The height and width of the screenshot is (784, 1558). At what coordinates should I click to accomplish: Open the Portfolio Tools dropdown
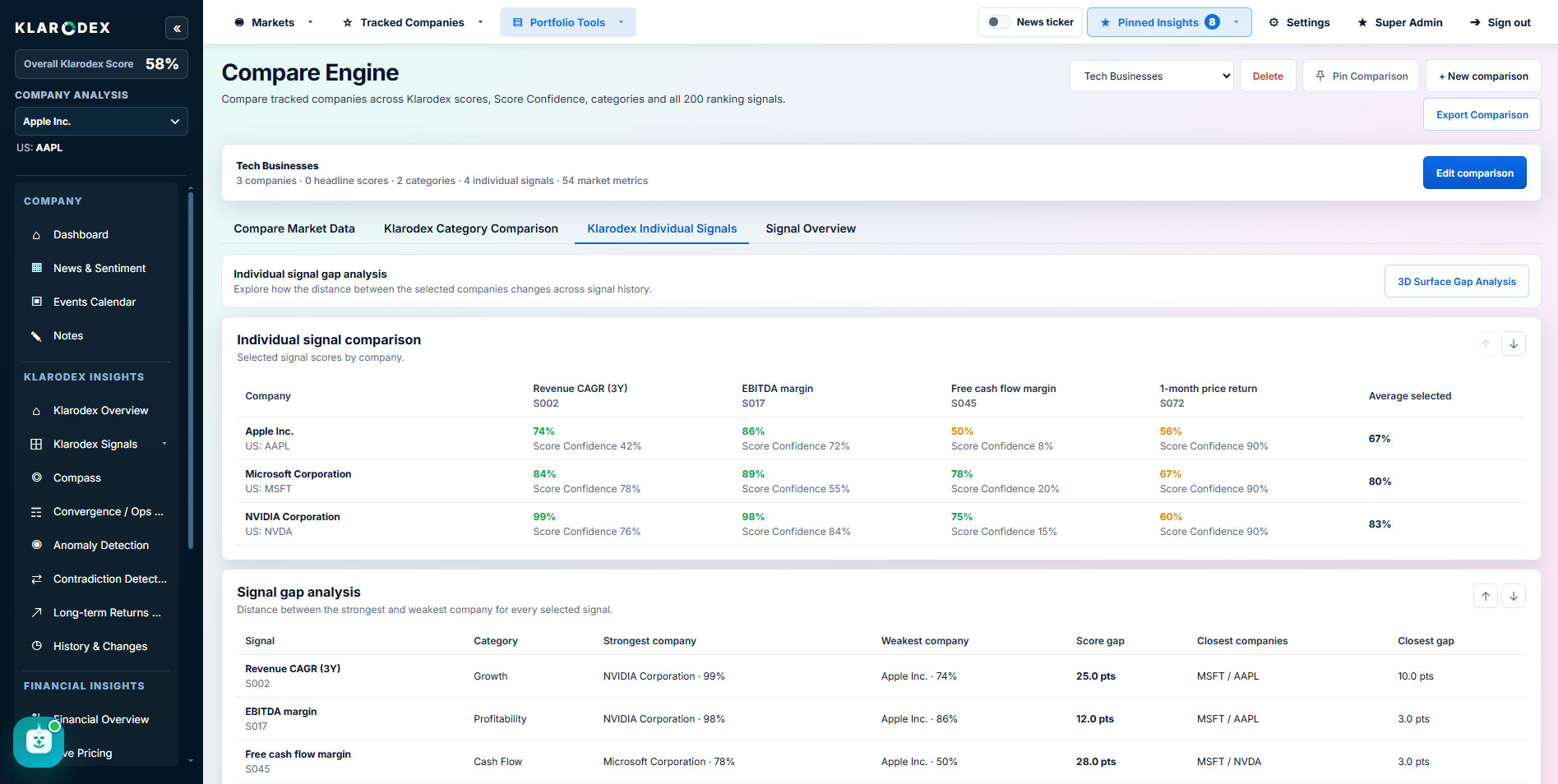click(568, 22)
